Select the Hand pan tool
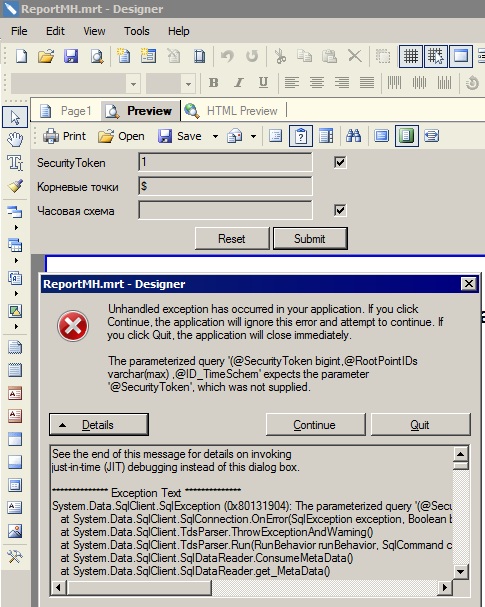The image size is (485, 607). tap(15, 139)
